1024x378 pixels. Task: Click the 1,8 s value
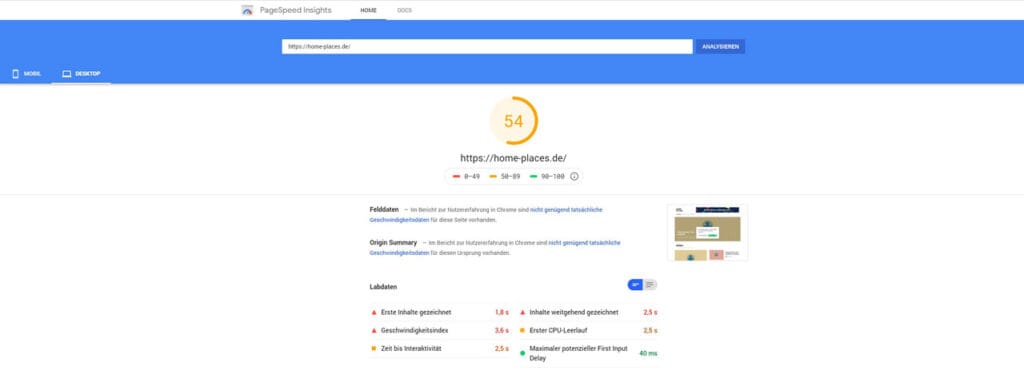[502, 312]
